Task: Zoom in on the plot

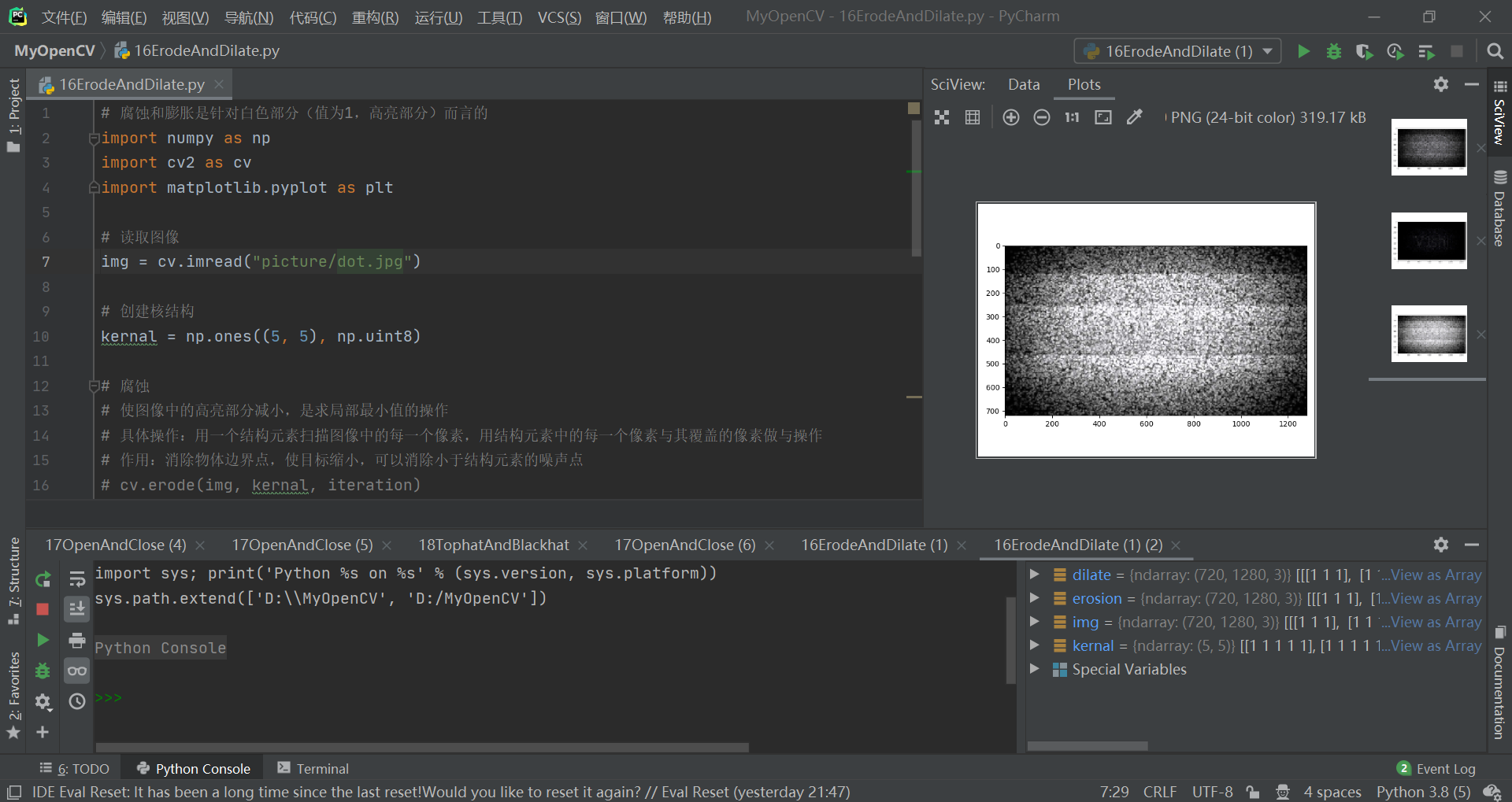Action: (x=1011, y=116)
